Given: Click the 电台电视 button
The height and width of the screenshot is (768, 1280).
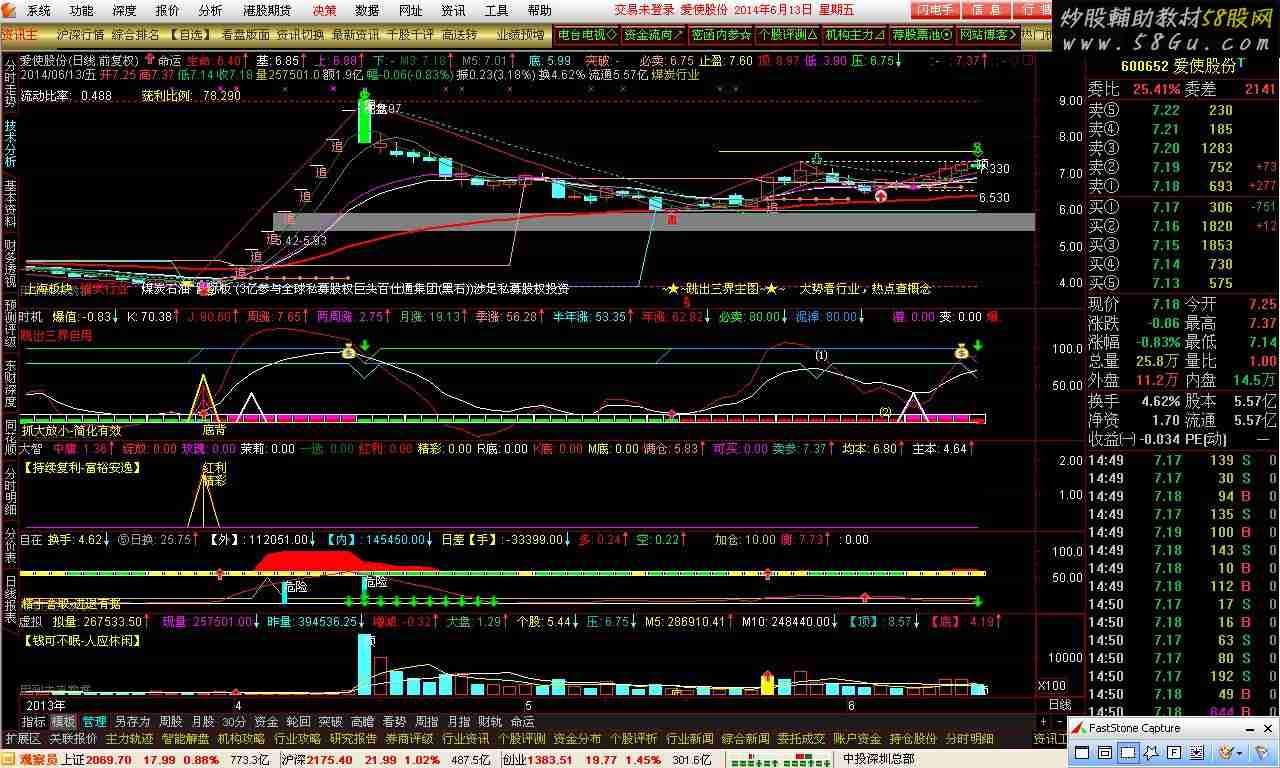Looking at the screenshot, I should [x=587, y=34].
